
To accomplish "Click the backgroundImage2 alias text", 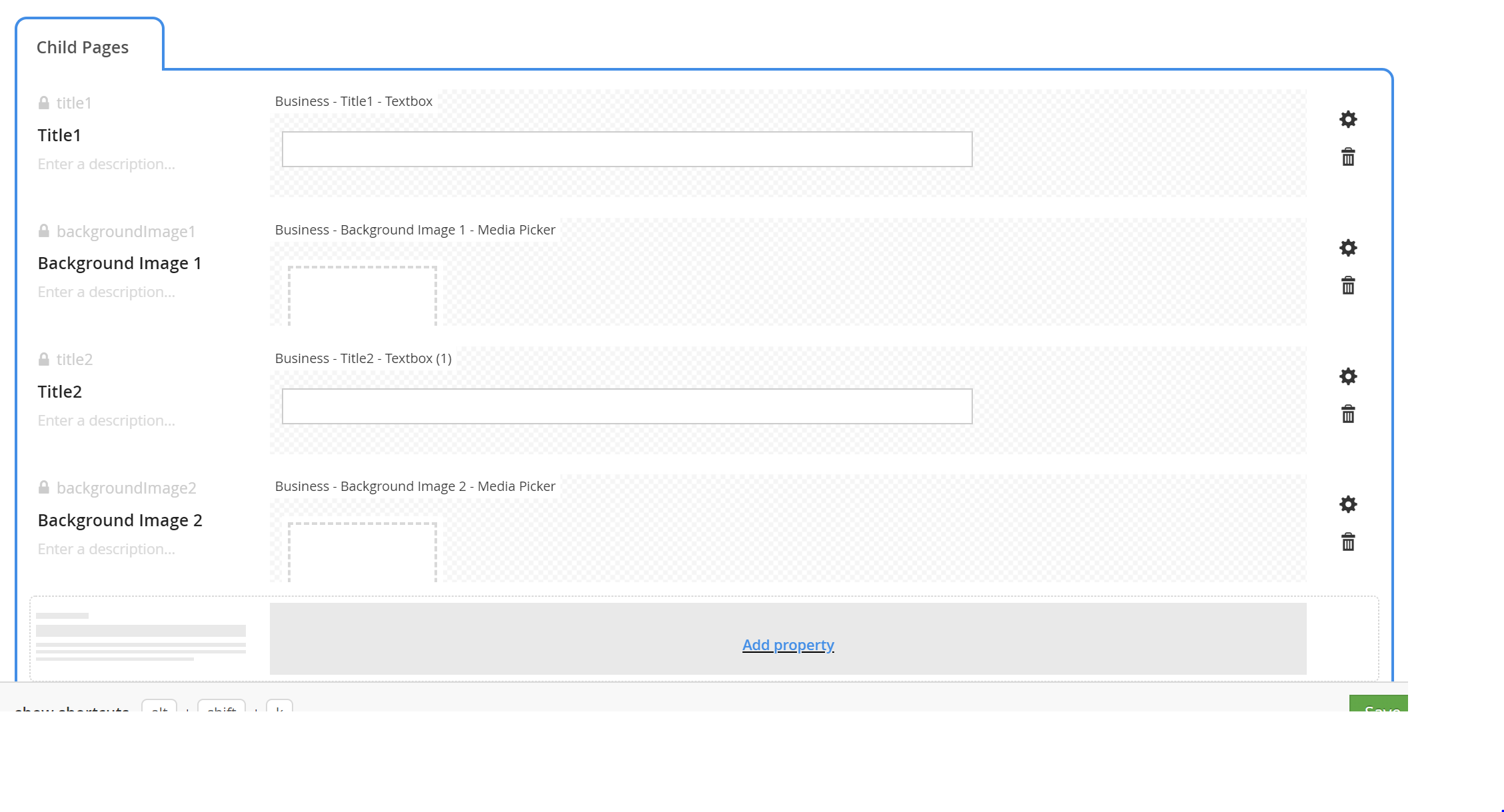I will [127, 488].
